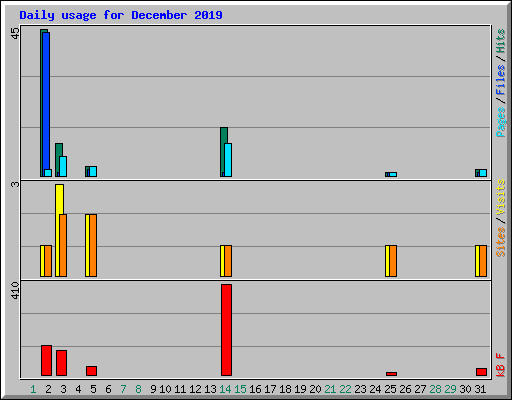Click green day label "22" on the x-axis
The width and height of the screenshot is (512, 400).
[x=345, y=389]
